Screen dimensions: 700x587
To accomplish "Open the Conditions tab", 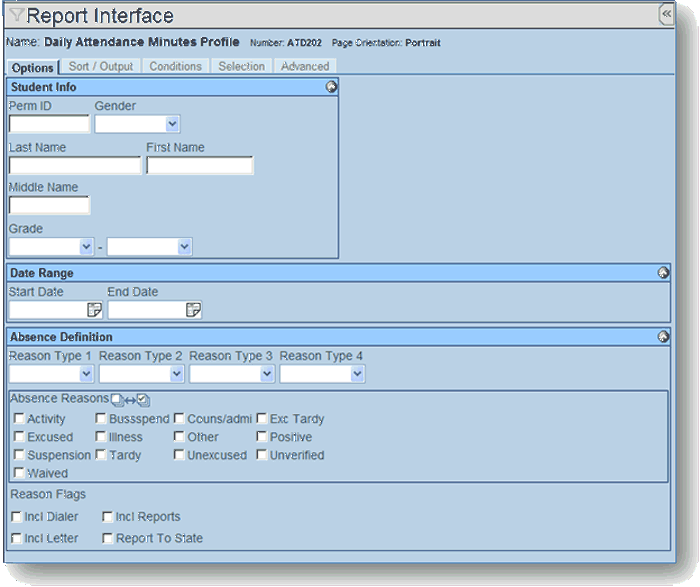I will coord(175,67).
